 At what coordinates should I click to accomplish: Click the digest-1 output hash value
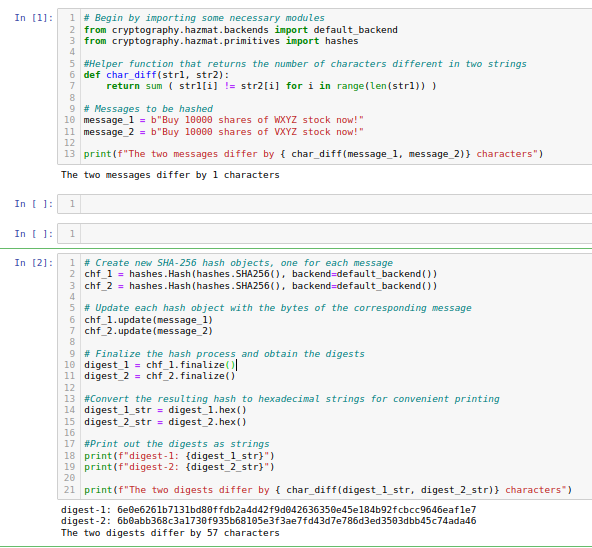pyautogui.click(x=296, y=510)
